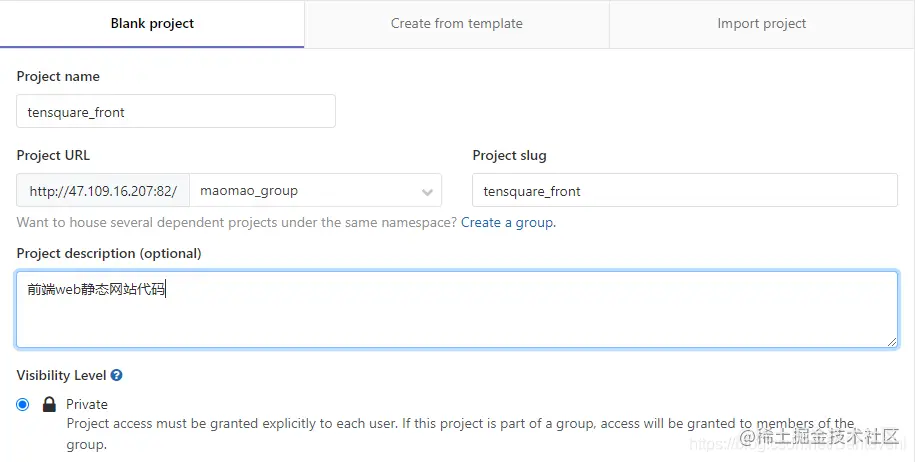Switch to the Import project tab
915x462 pixels.
[x=761, y=24]
